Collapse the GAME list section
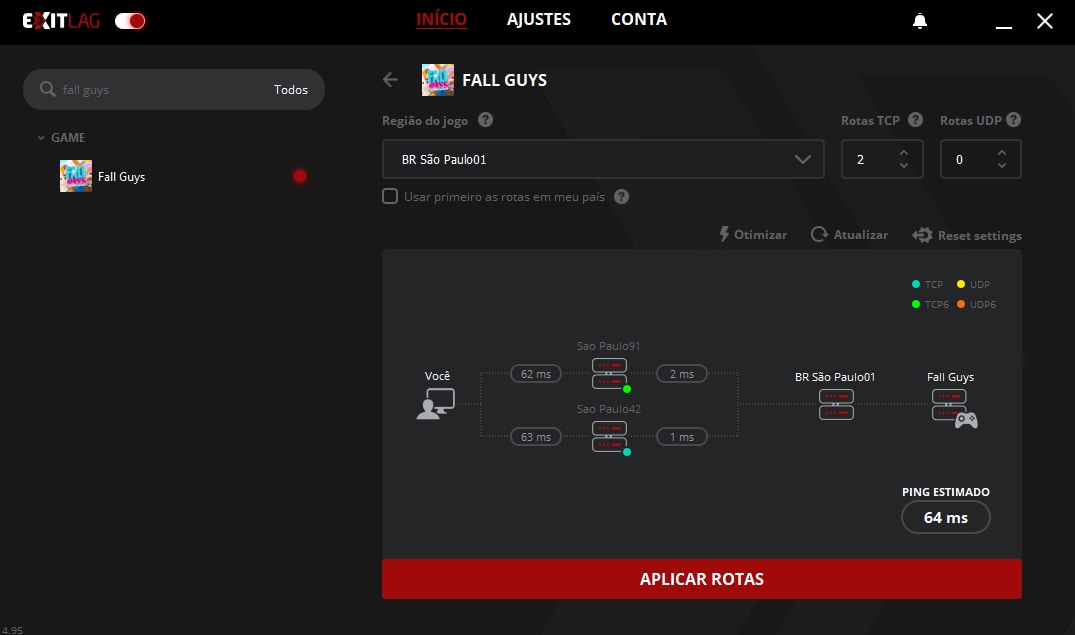 41,138
